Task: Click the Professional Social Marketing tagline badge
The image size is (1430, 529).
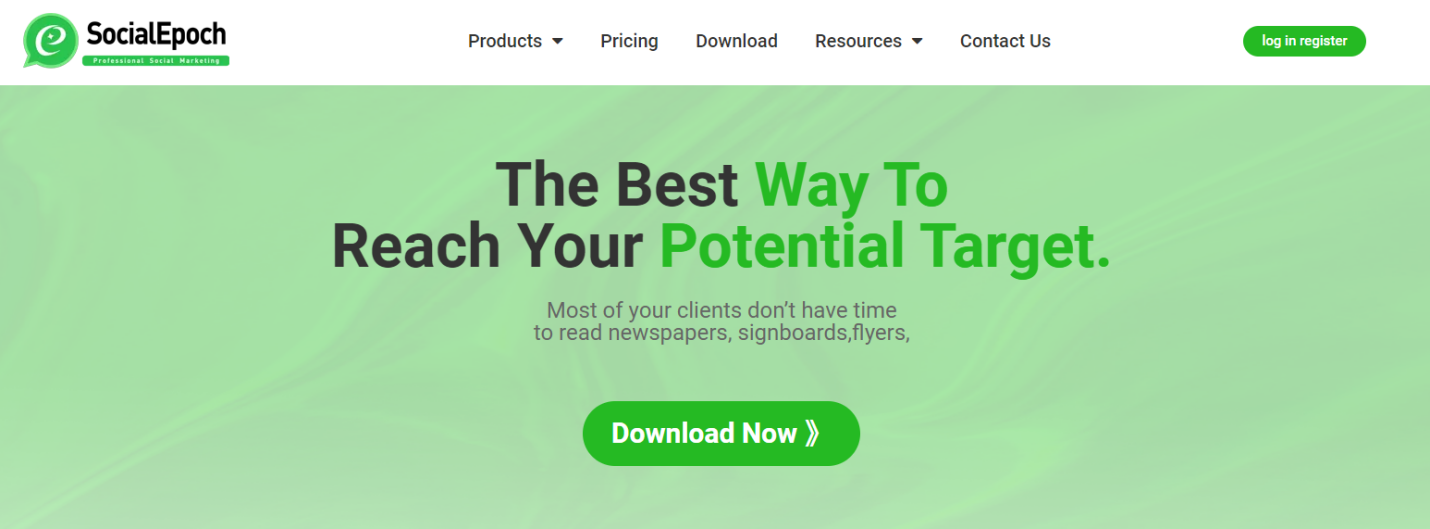Action: pos(156,61)
